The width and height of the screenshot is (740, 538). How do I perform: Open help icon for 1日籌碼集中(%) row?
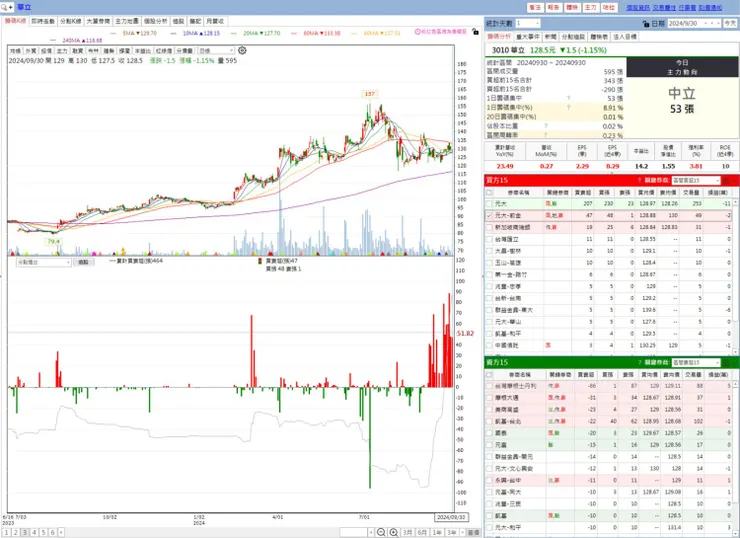pos(568,108)
